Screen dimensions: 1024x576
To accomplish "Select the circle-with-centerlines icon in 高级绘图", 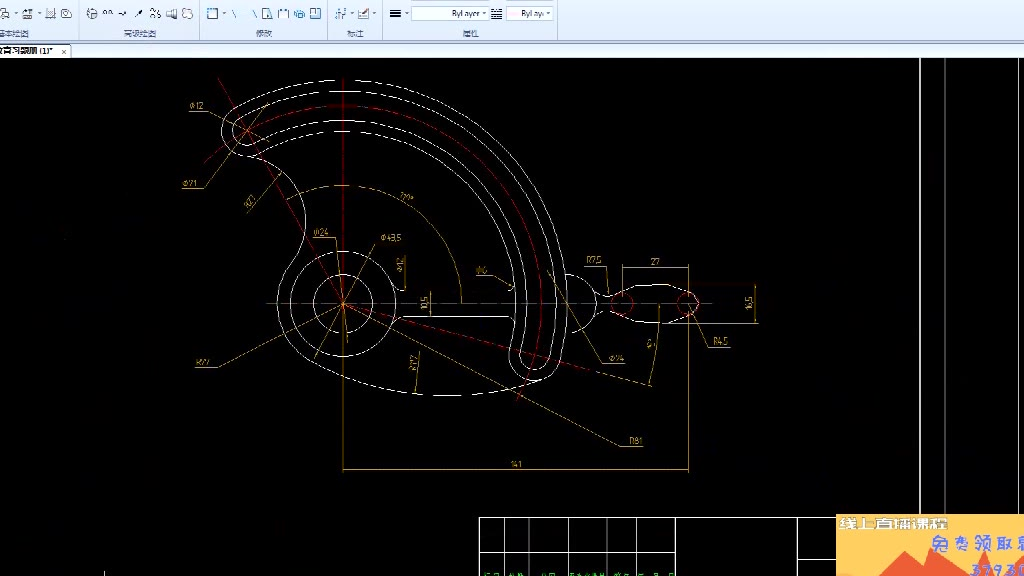I will (x=92, y=14).
